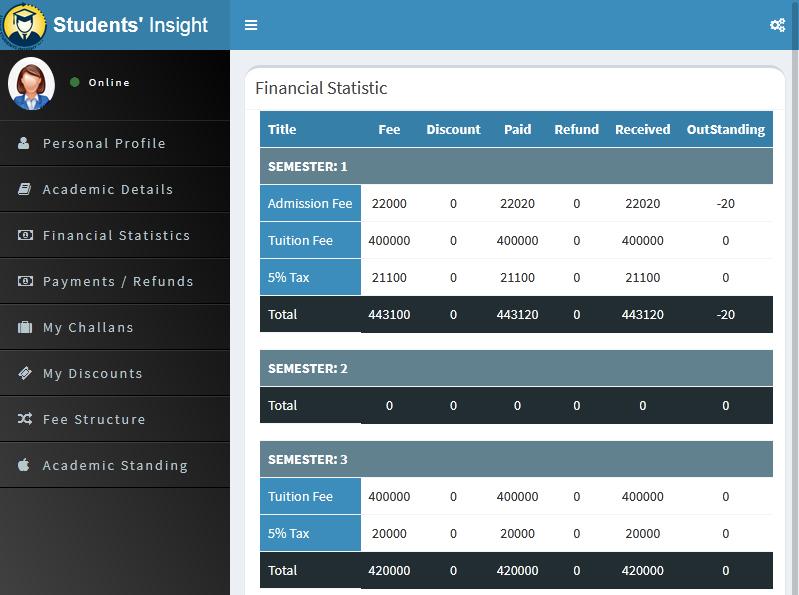Click the user avatar picture
Screen dimensions: 799x595
pos(31,84)
